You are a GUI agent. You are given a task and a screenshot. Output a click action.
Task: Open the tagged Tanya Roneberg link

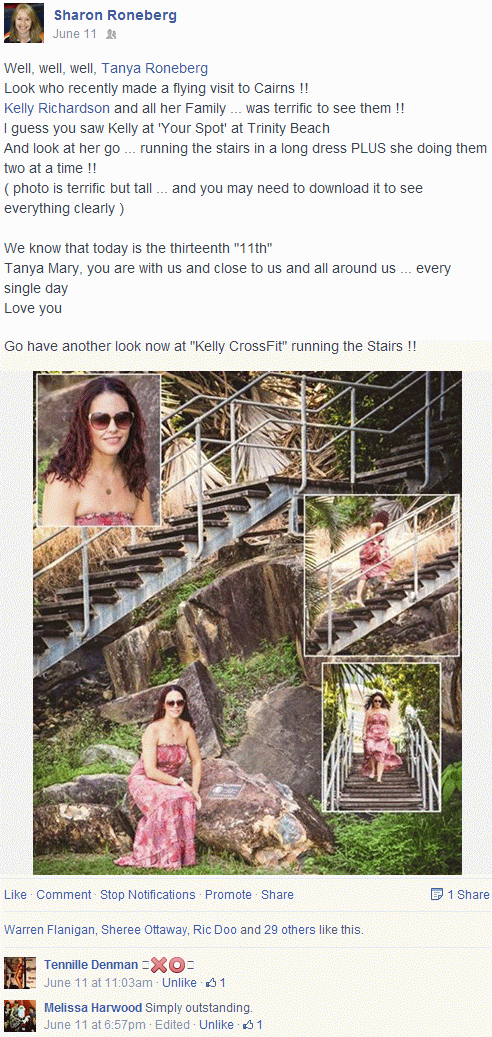tap(155, 68)
